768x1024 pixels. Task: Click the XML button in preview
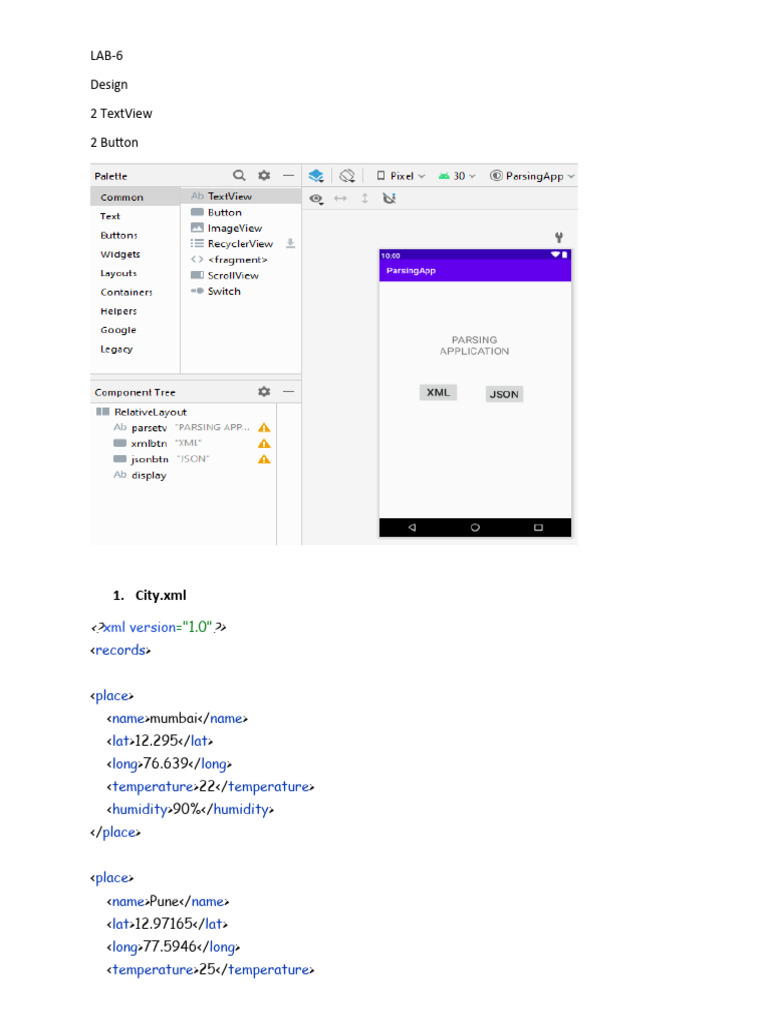click(438, 392)
